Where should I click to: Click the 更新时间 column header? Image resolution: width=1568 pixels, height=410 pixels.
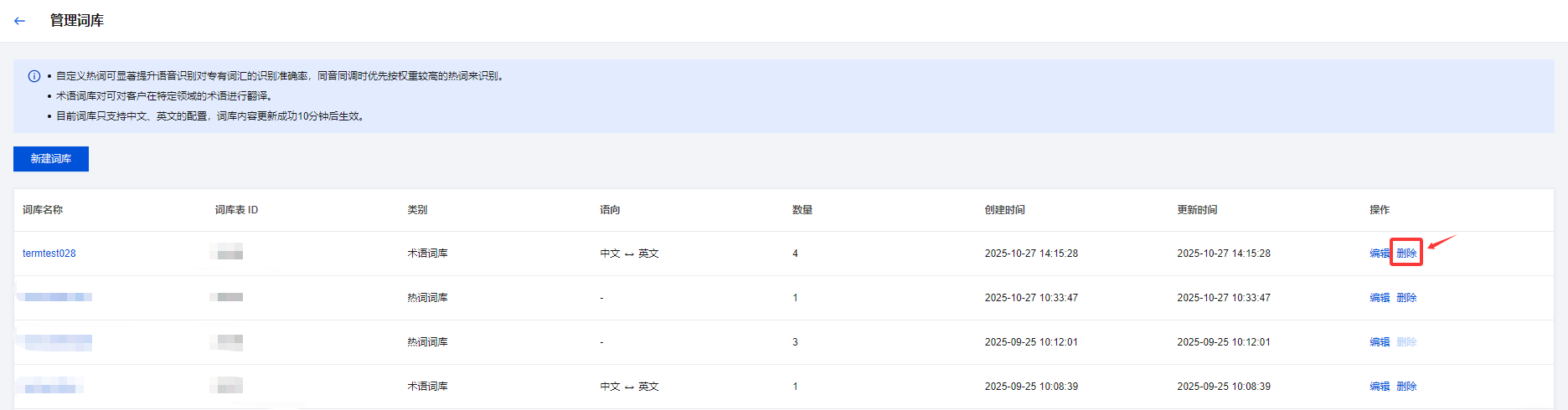[1197, 210]
